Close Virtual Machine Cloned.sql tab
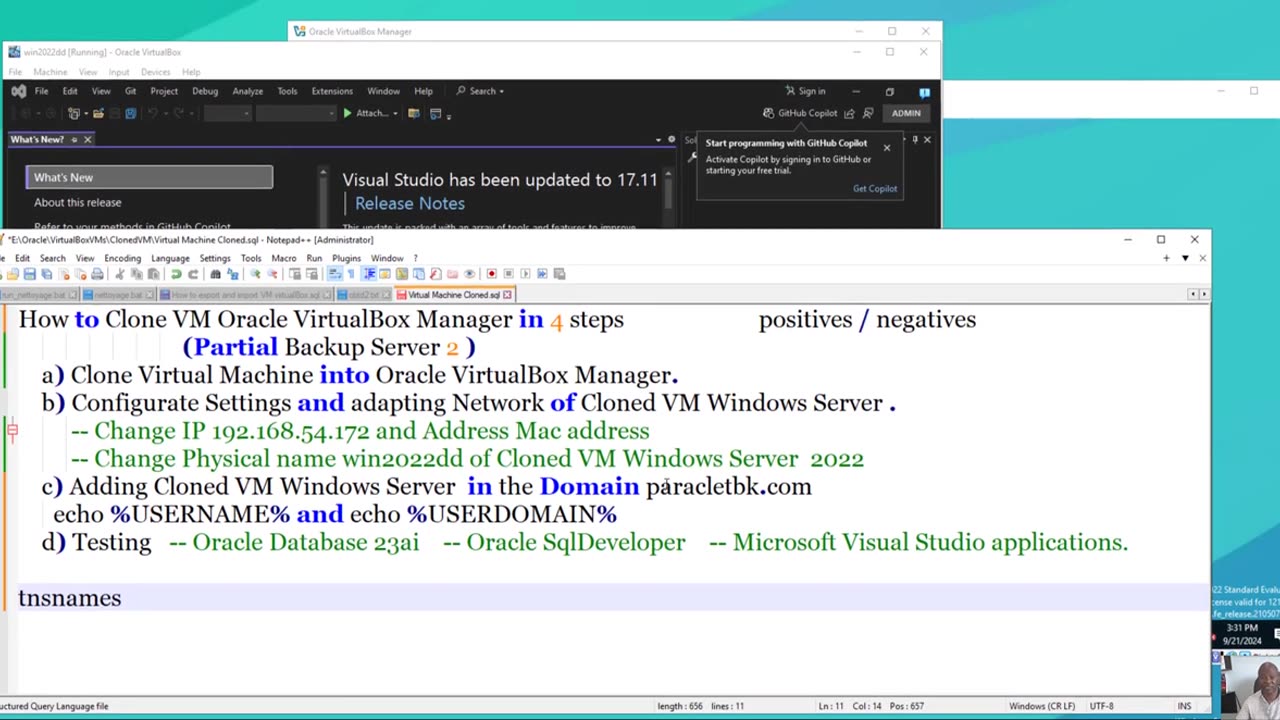Image resolution: width=1280 pixels, height=720 pixels. (507, 295)
